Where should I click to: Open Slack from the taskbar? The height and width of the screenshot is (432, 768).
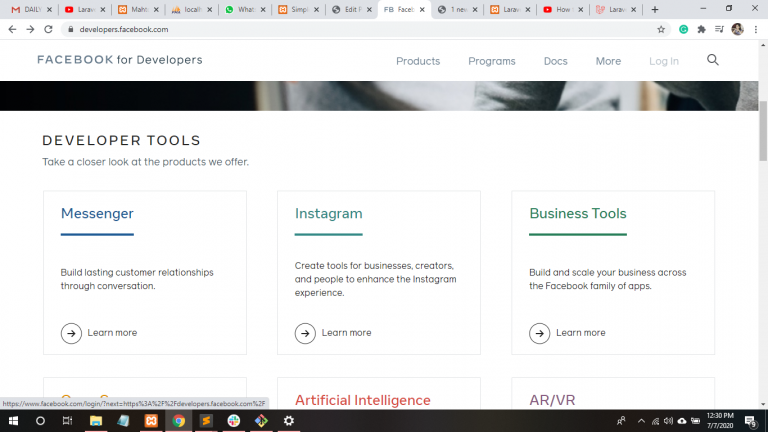click(234, 421)
